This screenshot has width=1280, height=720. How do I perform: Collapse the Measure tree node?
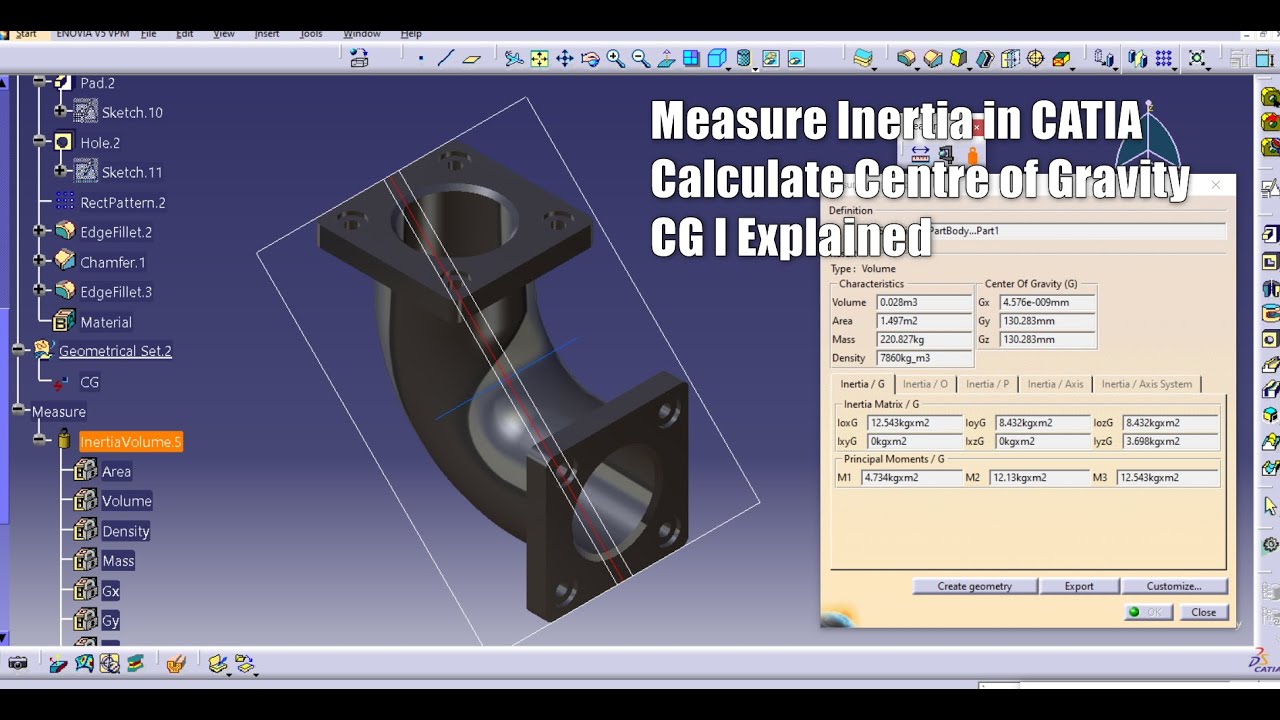coord(18,410)
